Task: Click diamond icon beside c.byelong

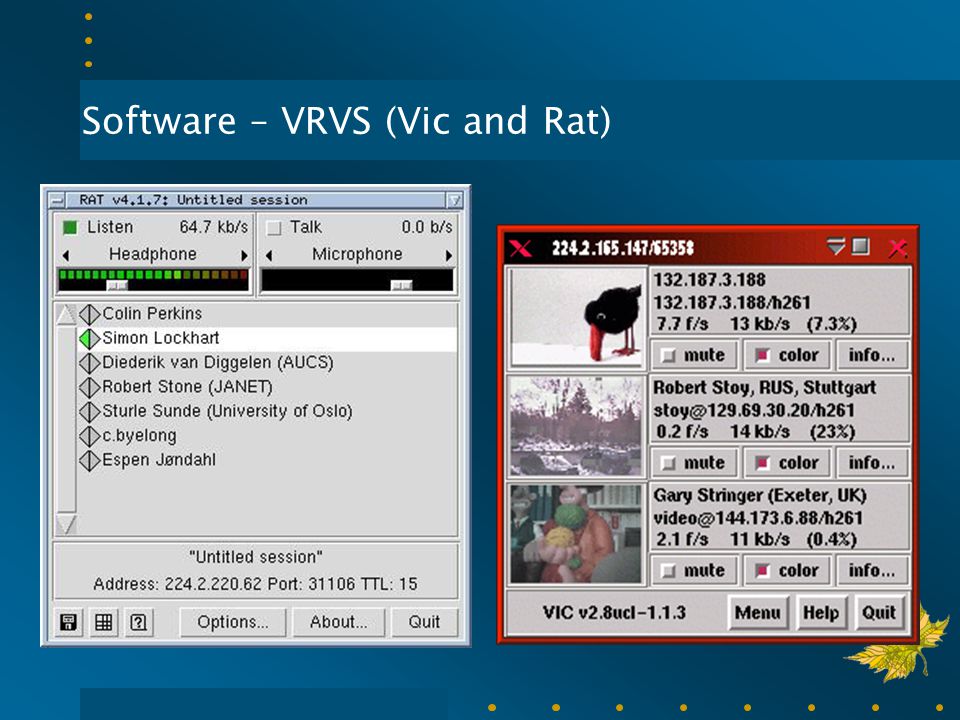Action: pyautogui.click(x=89, y=436)
